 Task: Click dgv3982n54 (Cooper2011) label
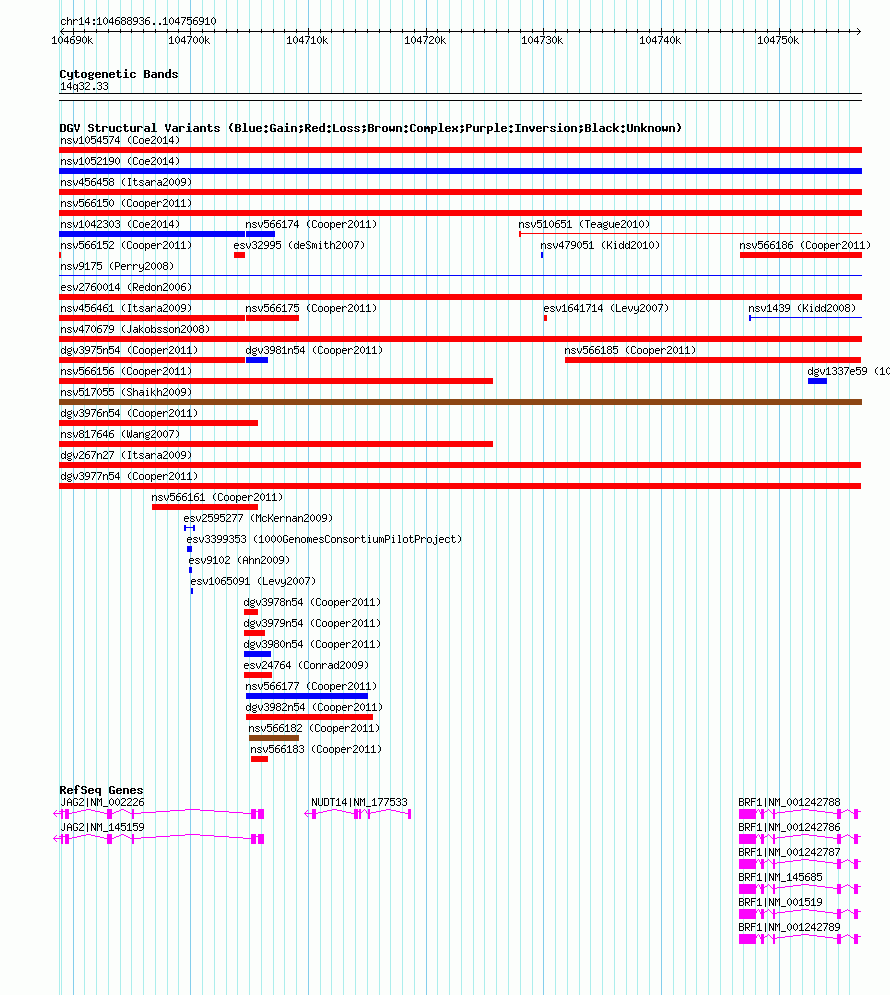pos(314,706)
